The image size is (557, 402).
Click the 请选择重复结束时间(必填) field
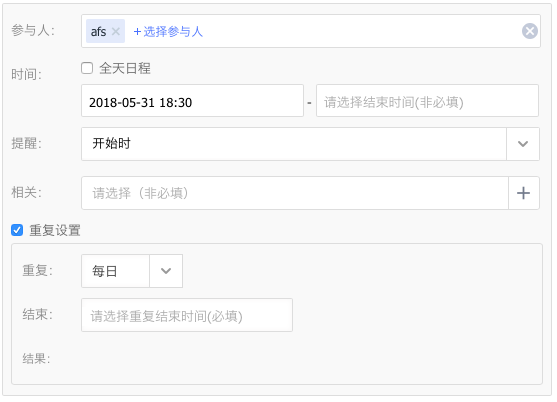(x=187, y=315)
